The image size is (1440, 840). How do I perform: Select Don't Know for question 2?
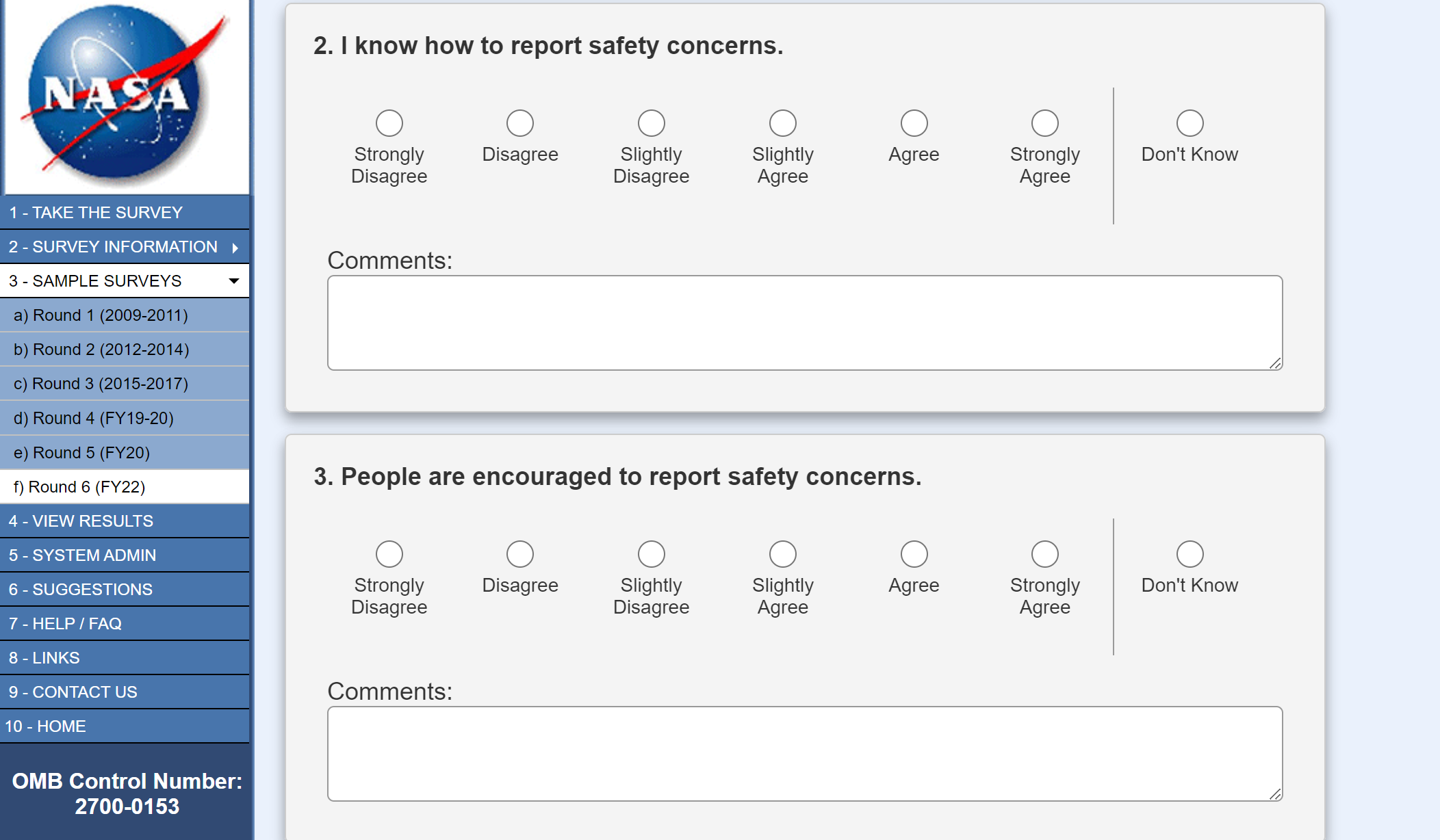[x=1190, y=124]
